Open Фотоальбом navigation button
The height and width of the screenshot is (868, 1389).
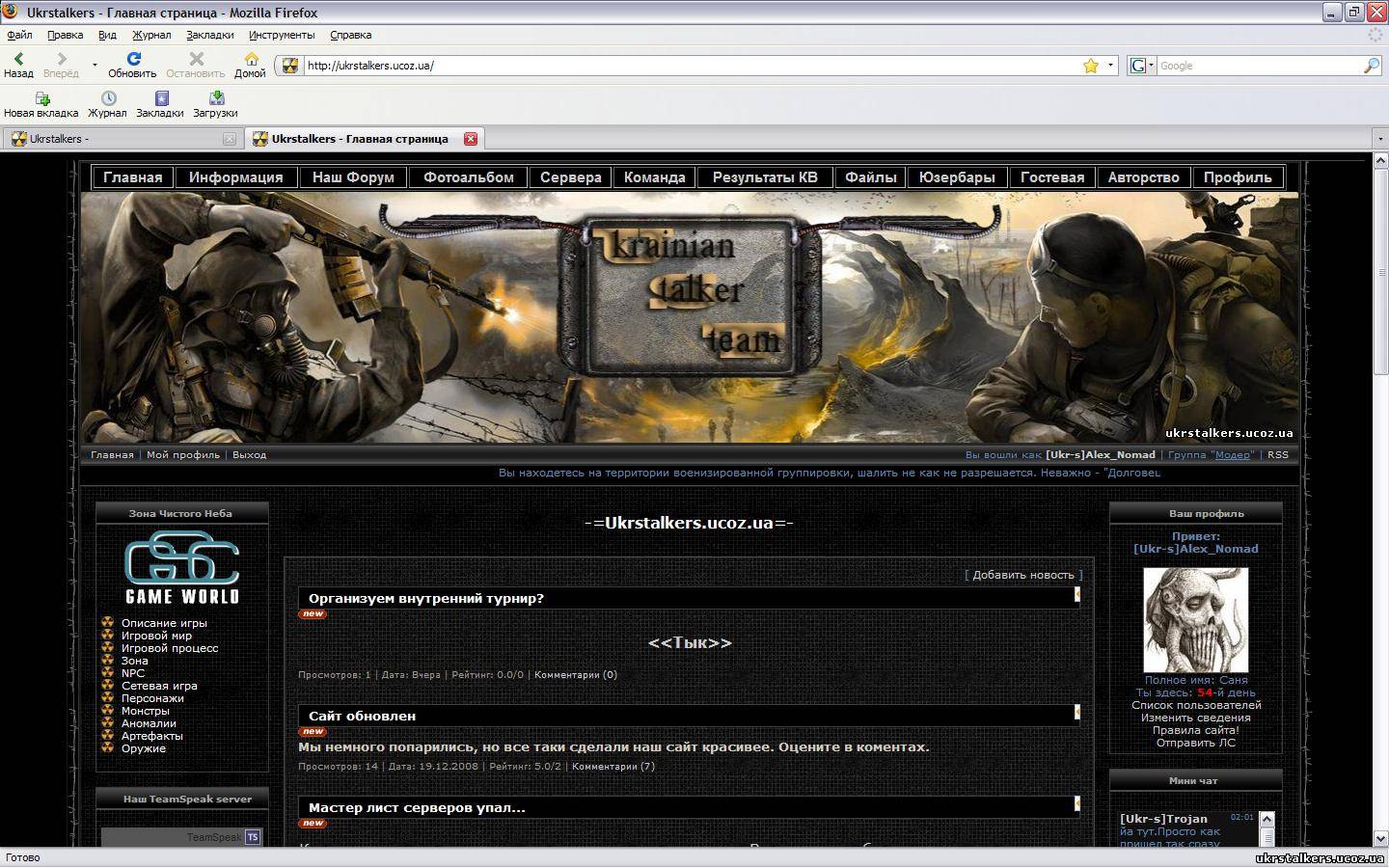click(469, 177)
